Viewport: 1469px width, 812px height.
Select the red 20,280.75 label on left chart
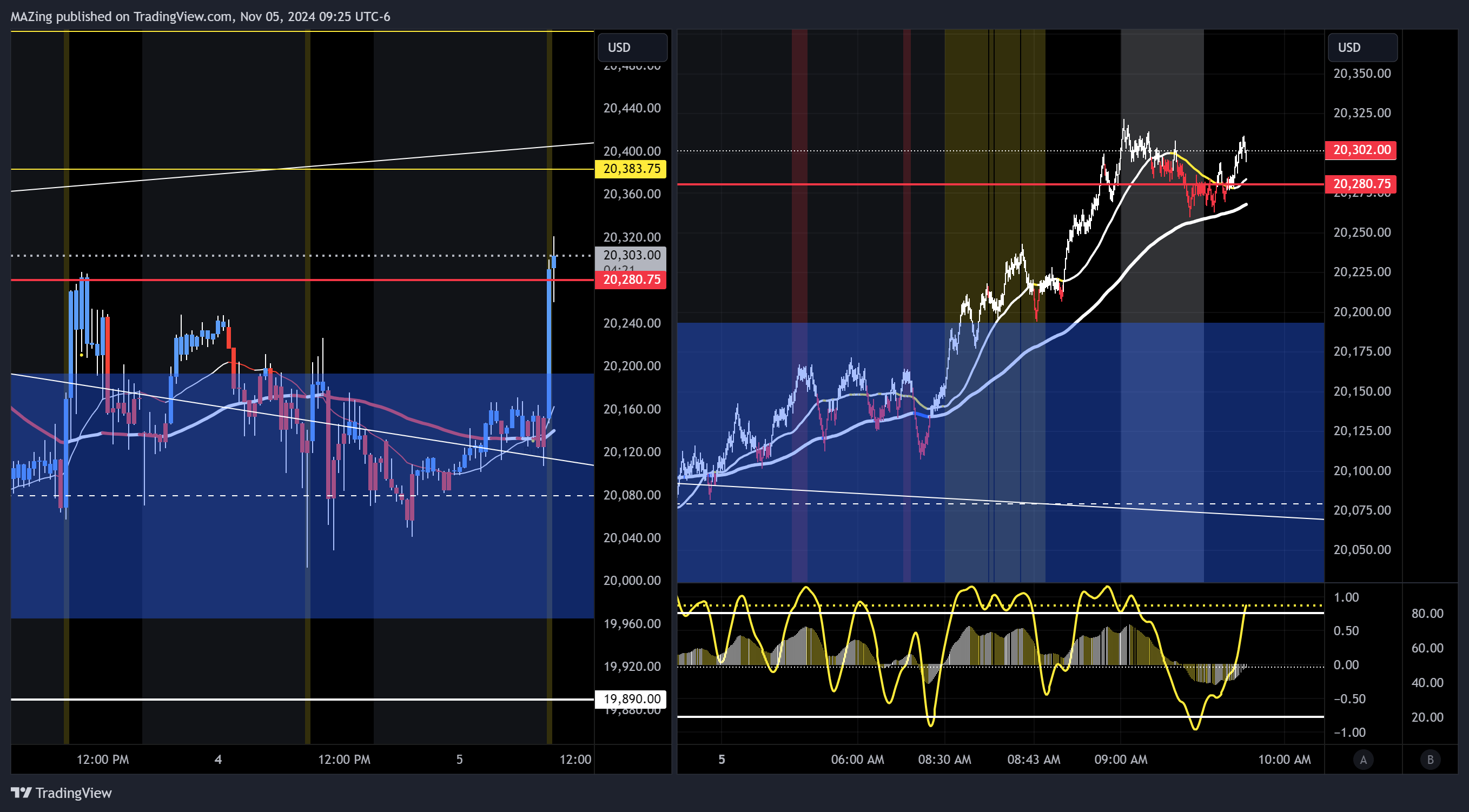click(x=631, y=280)
